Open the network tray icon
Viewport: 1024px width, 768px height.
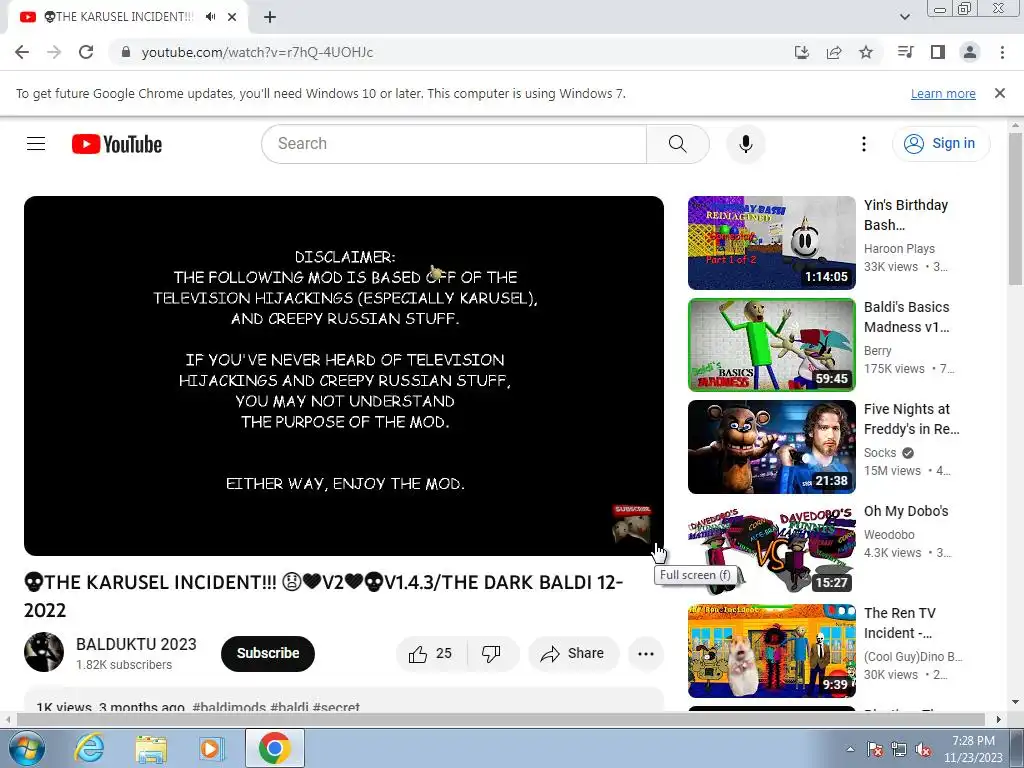[x=899, y=749]
